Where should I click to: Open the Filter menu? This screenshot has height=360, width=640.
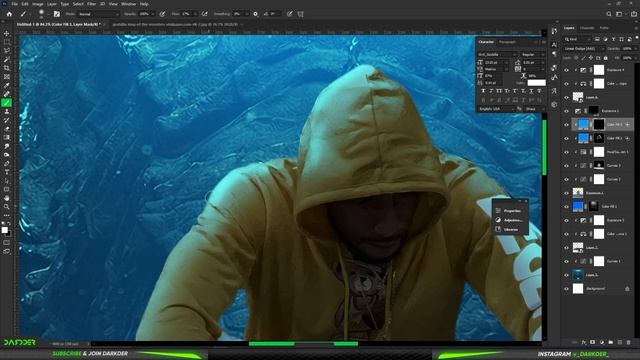pos(91,4)
